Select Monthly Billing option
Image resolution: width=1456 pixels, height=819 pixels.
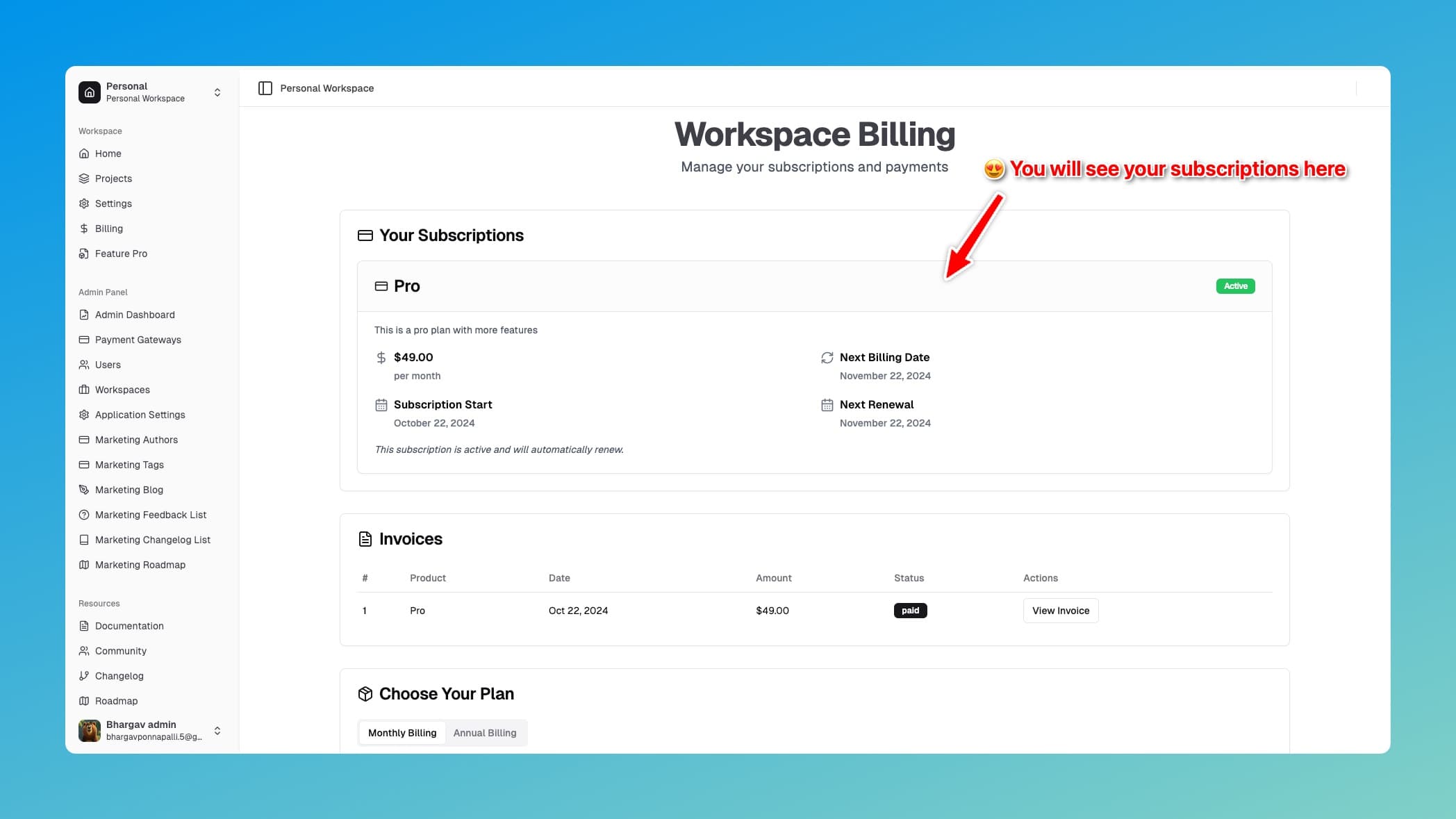click(402, 732)
